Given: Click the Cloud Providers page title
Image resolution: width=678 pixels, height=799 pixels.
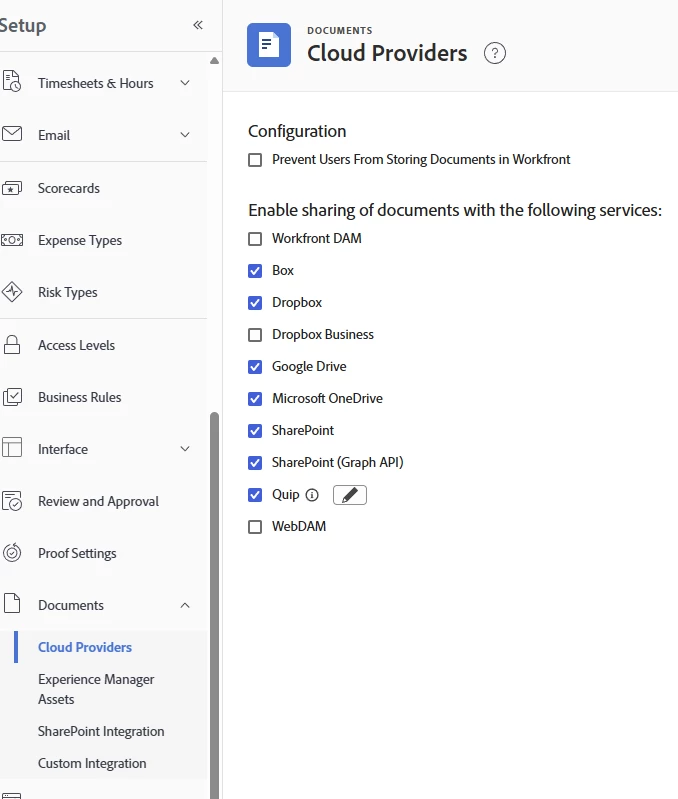Looking at the screenshot, I should pos(387,53).
